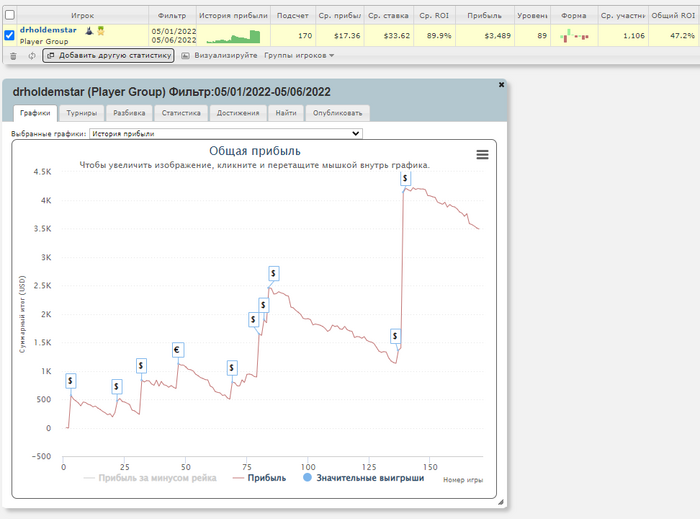Click the badge icon beside drholdemstar name
Screen dimensions: 700x519
point(100,31)
